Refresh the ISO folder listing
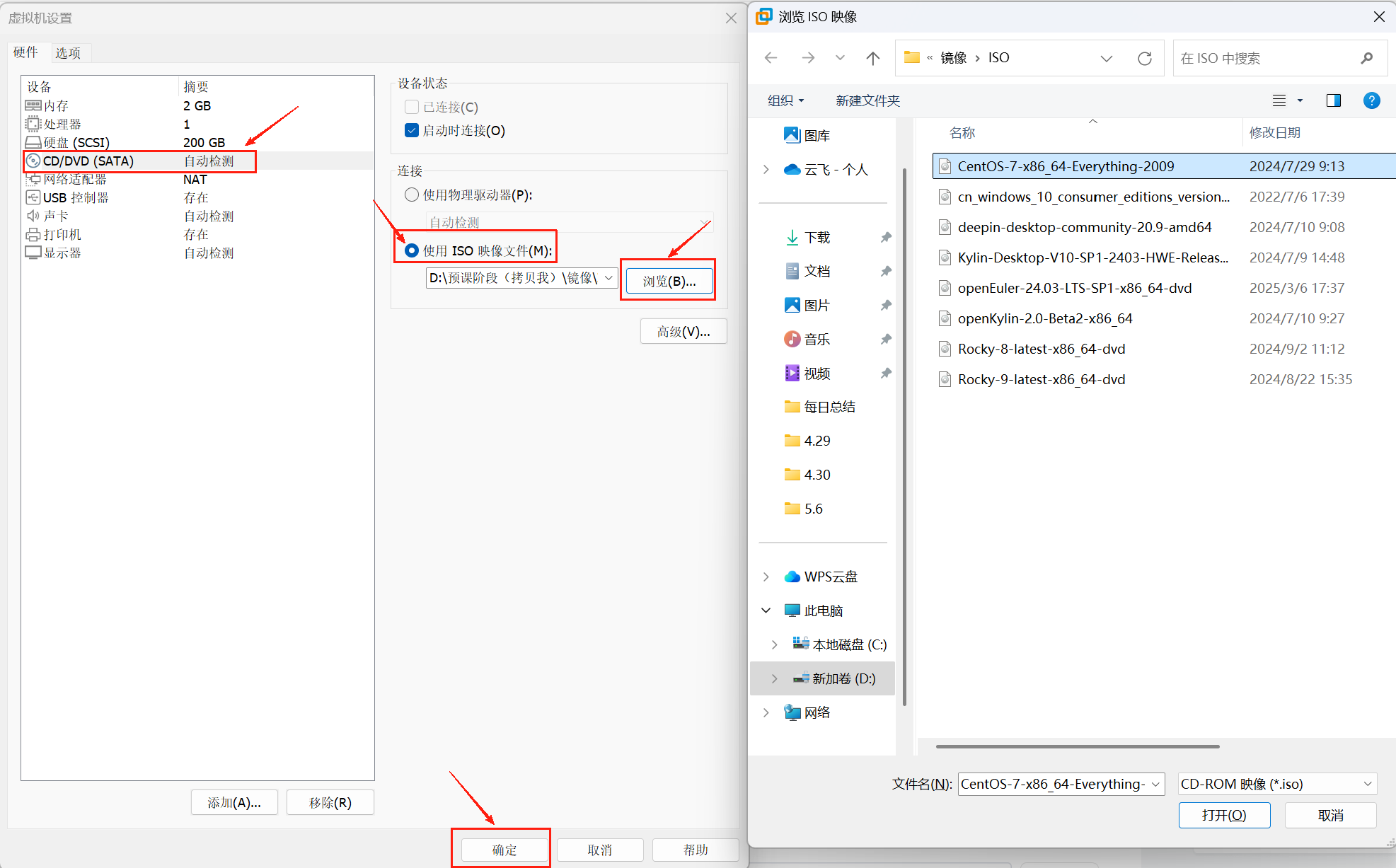This screenshot has height=868, width=1396. [1145, 58]
